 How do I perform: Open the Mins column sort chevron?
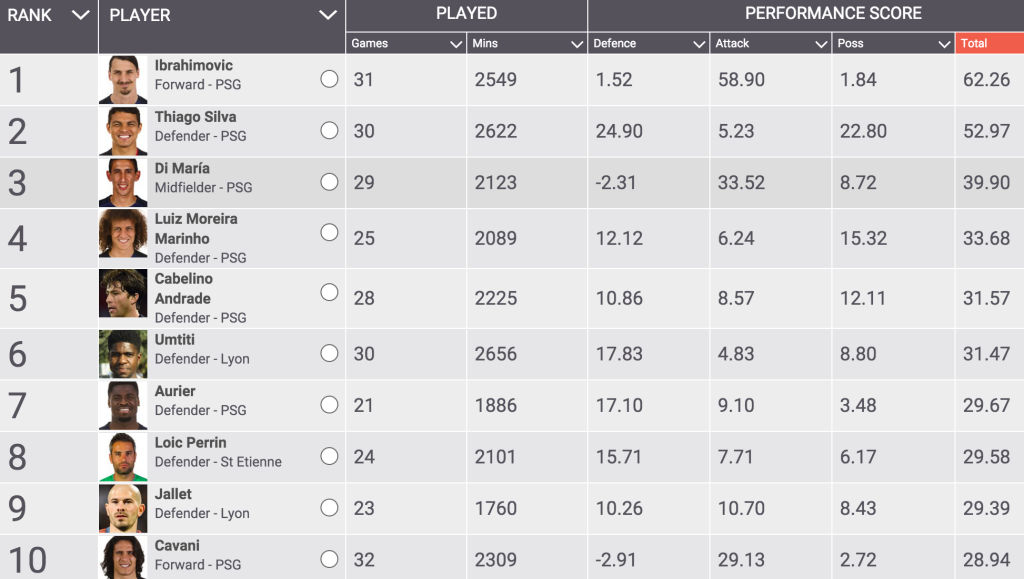(x=577, y=44)
